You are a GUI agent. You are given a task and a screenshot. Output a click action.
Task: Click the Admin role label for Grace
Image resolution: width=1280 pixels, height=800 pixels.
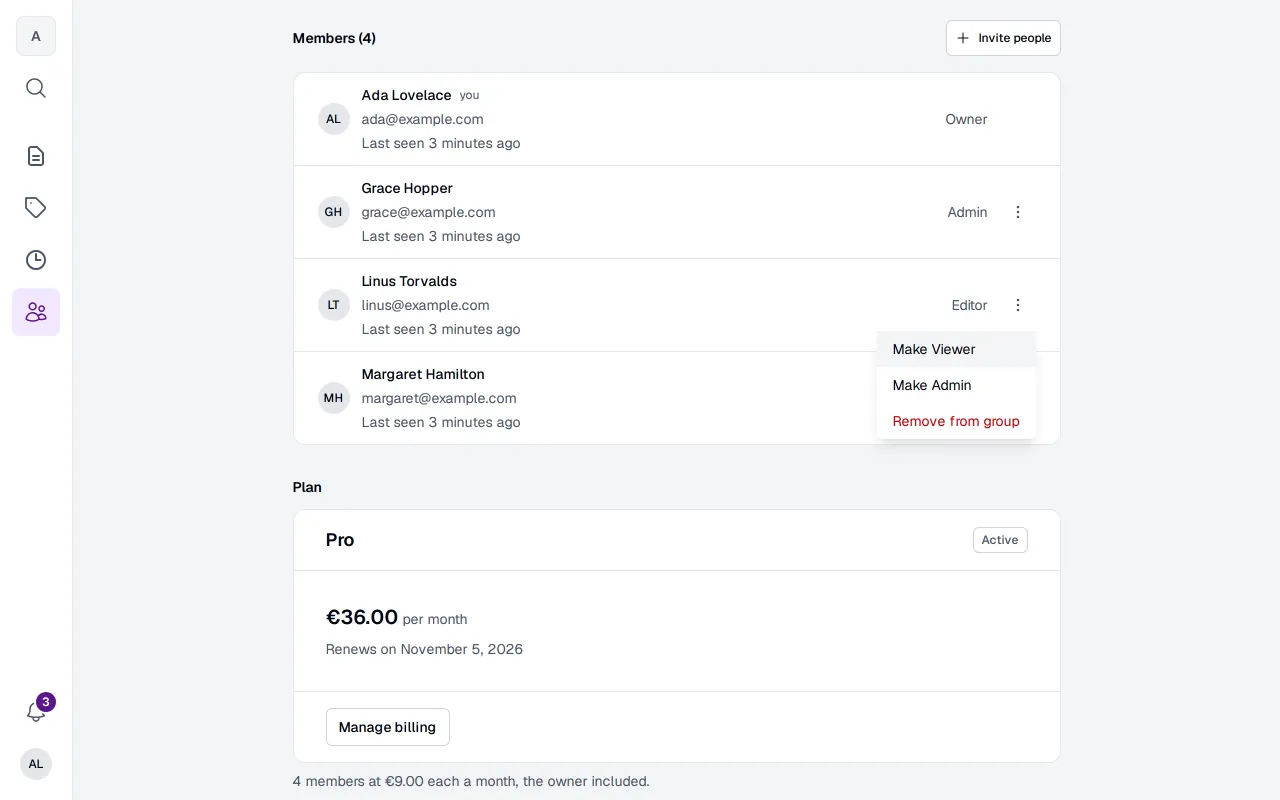tap(967, 212)
